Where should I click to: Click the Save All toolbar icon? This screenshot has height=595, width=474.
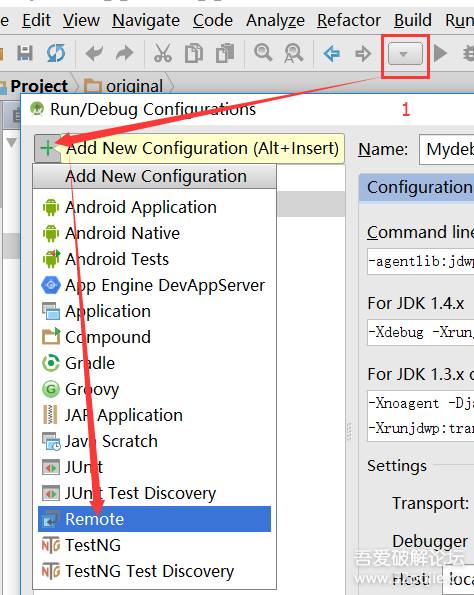(25, 53)
